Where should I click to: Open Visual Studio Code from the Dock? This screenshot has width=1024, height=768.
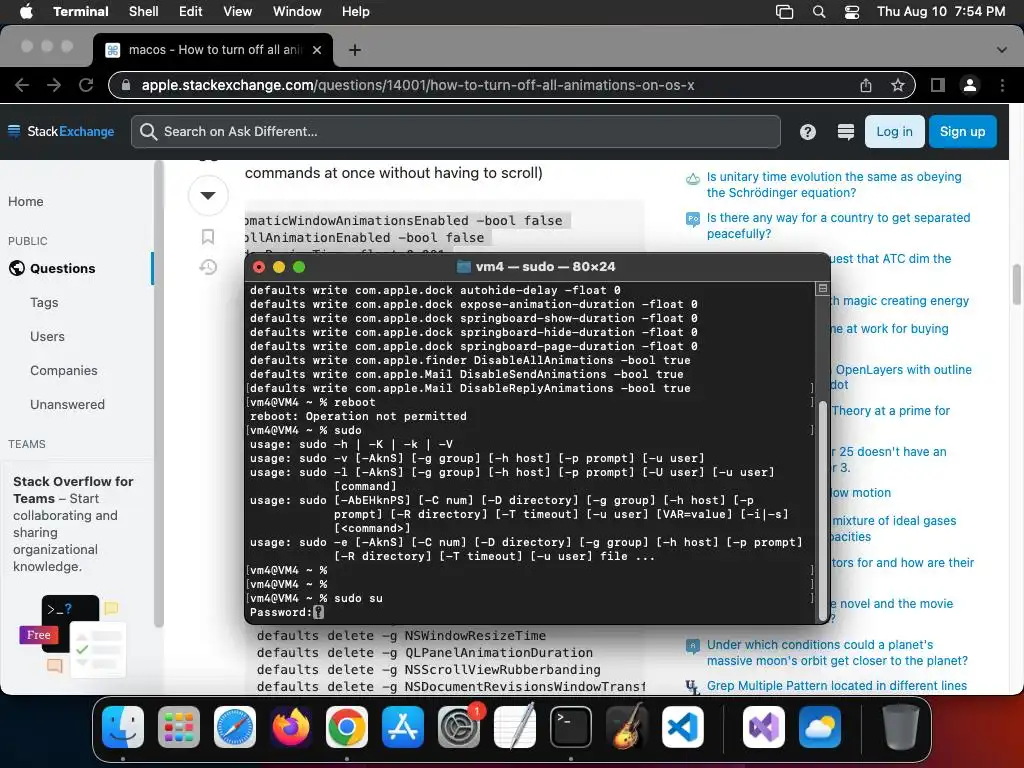click(x=683, y=727)
